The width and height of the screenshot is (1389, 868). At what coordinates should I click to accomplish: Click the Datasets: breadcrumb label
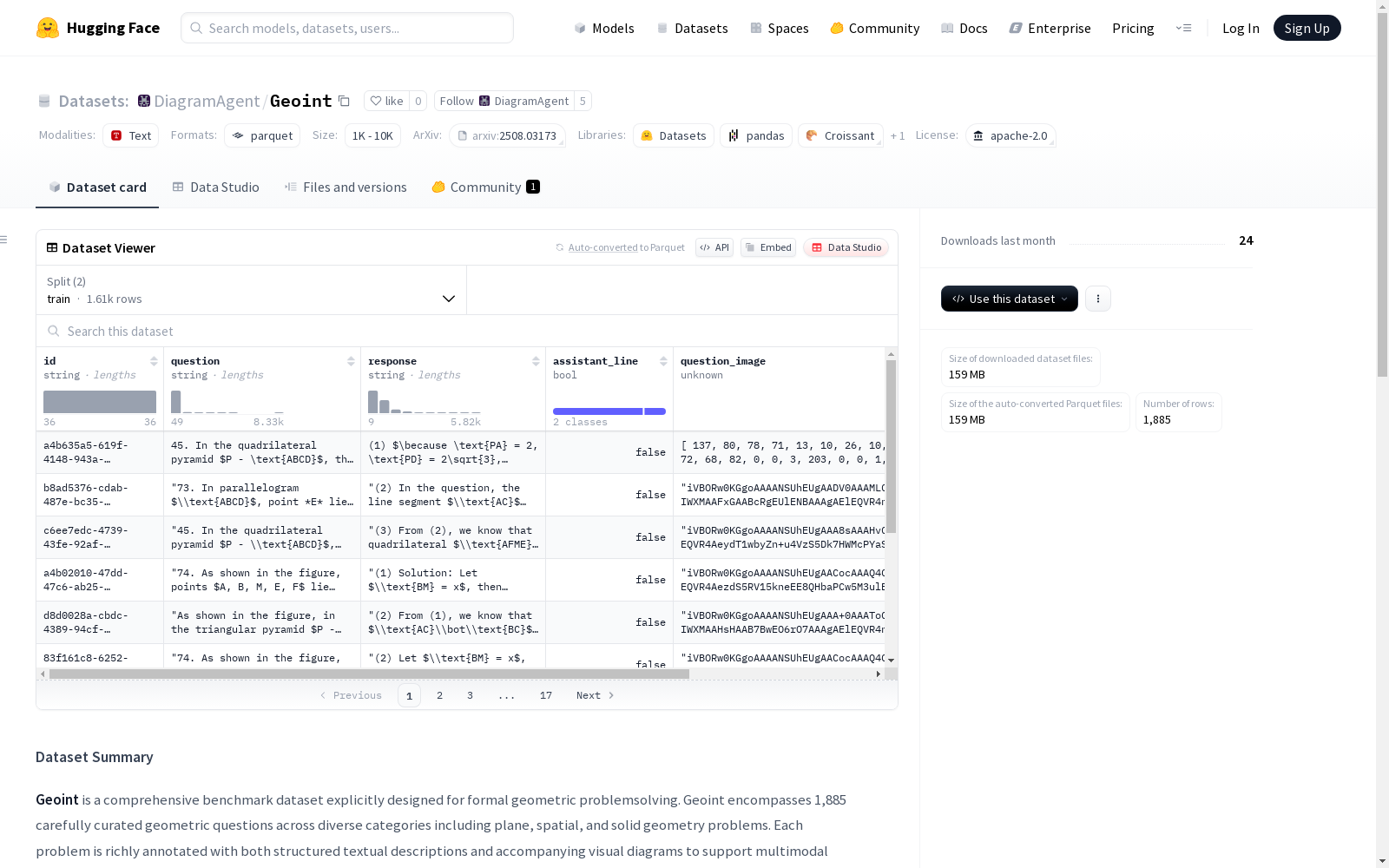[94, 101]
